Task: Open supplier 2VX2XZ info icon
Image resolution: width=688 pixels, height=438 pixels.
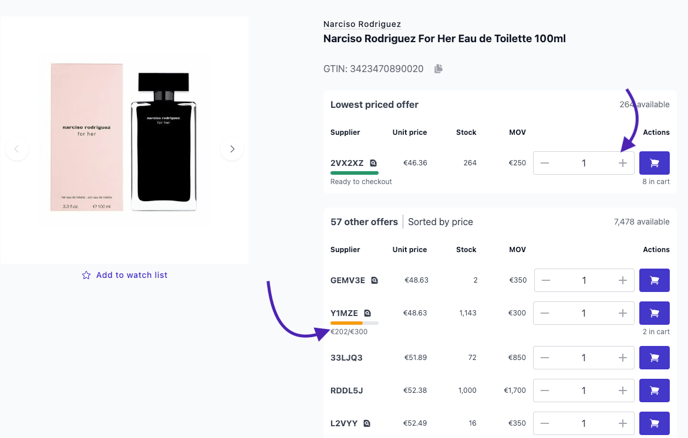Action: point(373,163)
